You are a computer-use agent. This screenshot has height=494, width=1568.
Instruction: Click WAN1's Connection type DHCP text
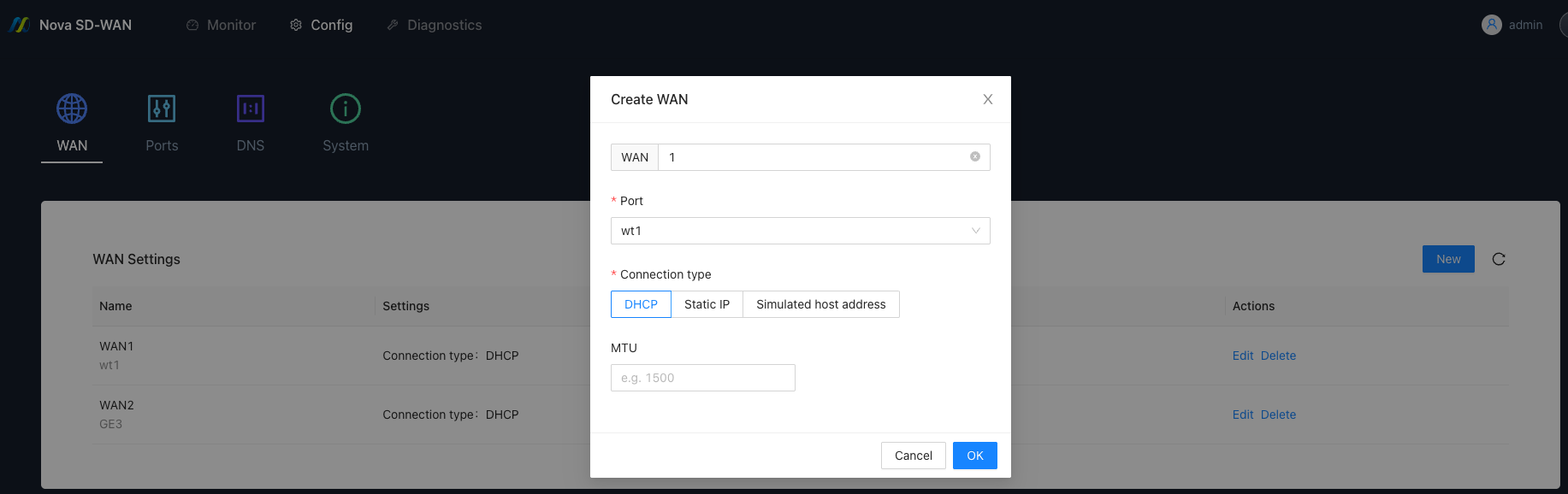(451, 356)
